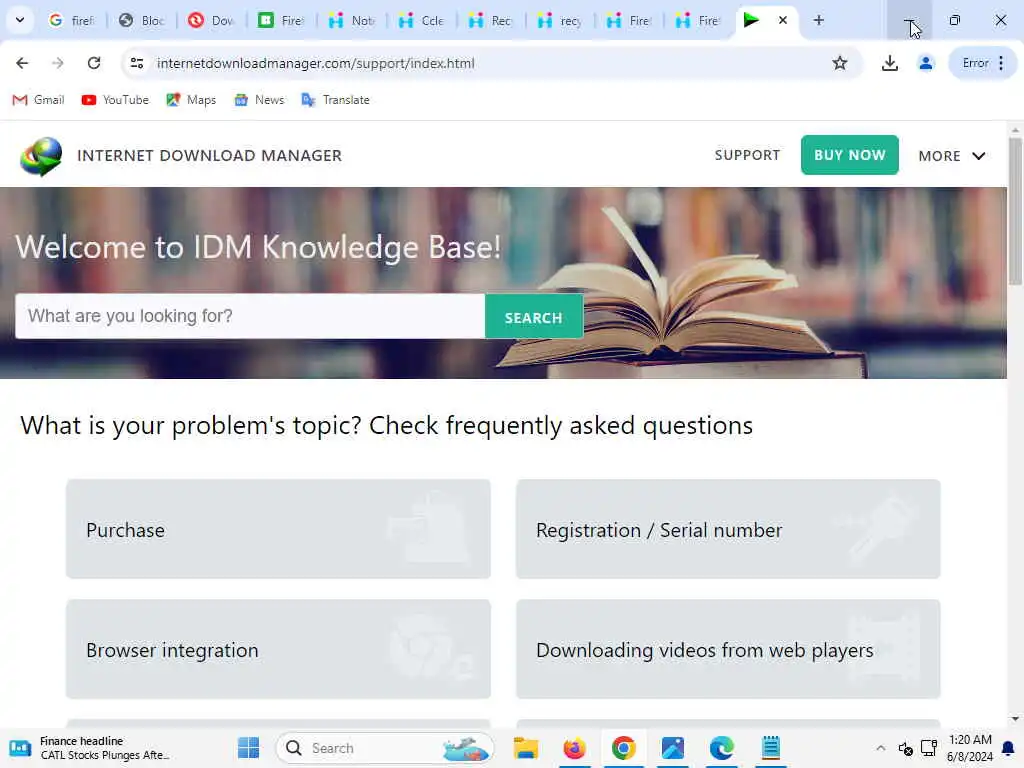Open the taskbar clock and date
Viewport: 1024px width, 768px height.
coord(970,748)
